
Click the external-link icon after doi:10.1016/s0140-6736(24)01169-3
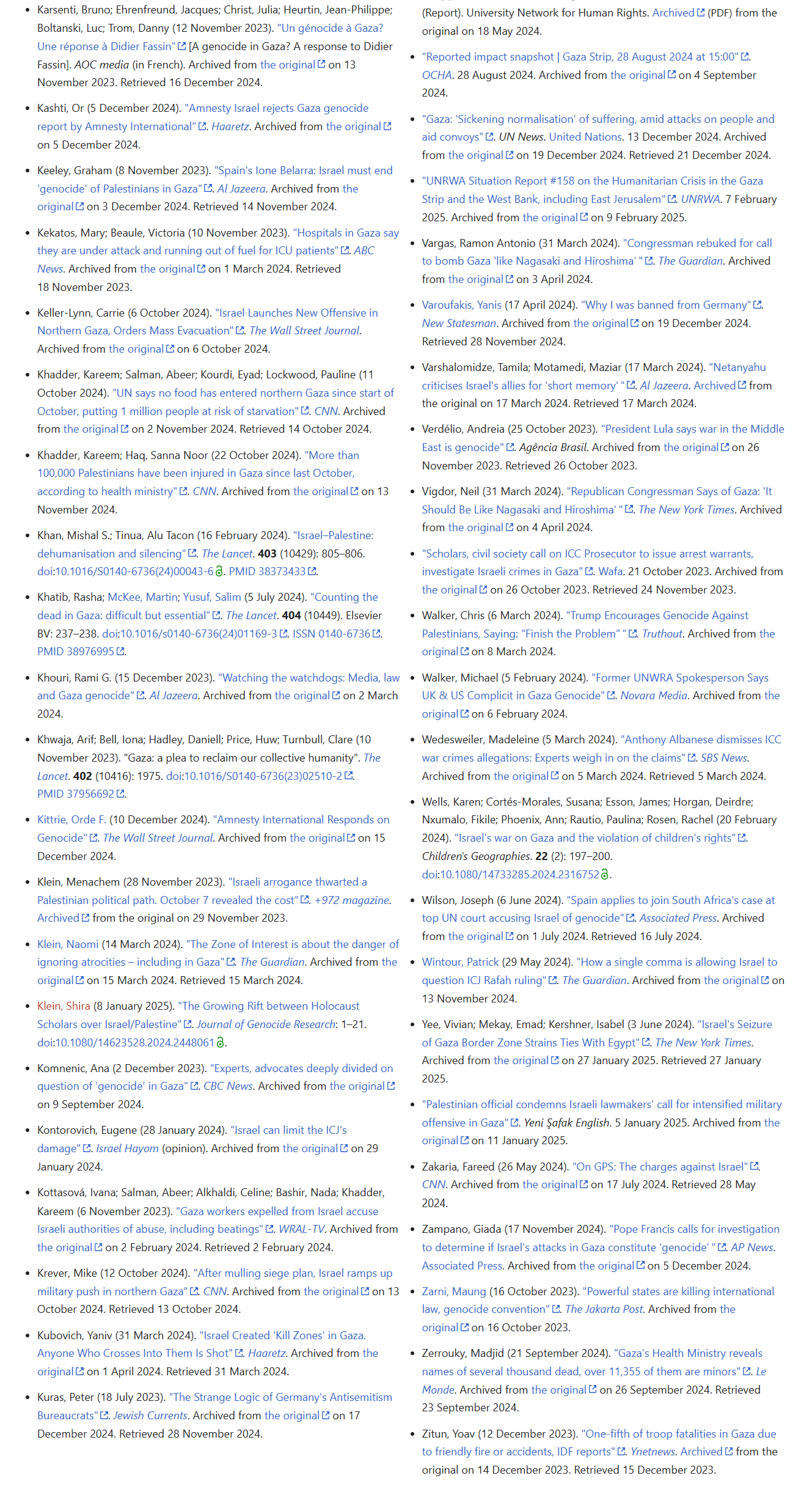(x=283, y=634)
